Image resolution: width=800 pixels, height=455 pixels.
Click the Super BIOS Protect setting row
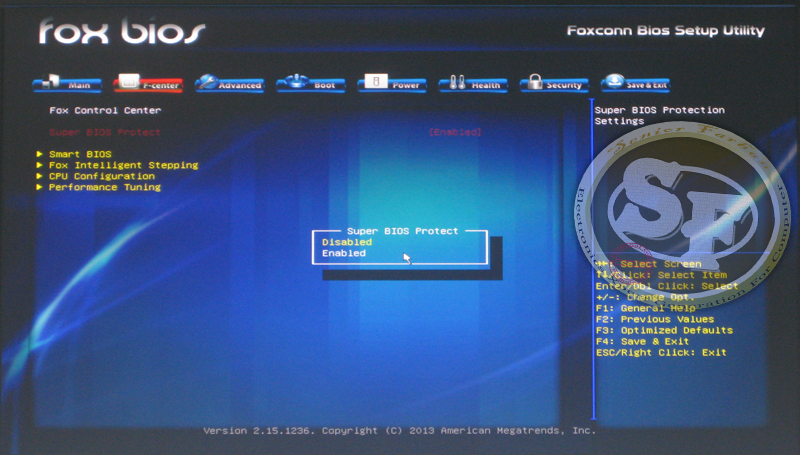coord(265,132)
